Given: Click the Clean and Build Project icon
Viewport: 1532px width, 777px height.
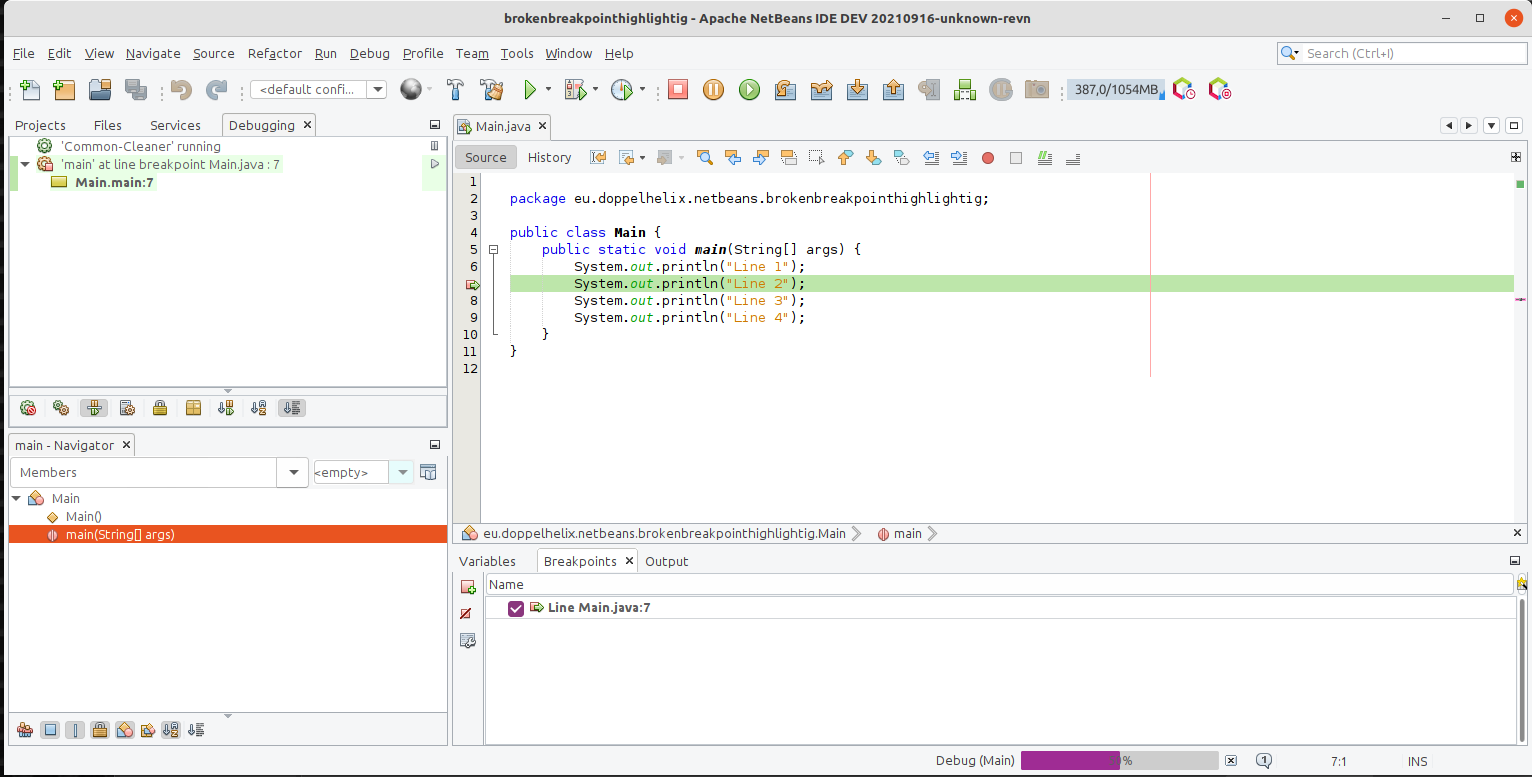Looking at the screenshot, I should pos(491,90).
